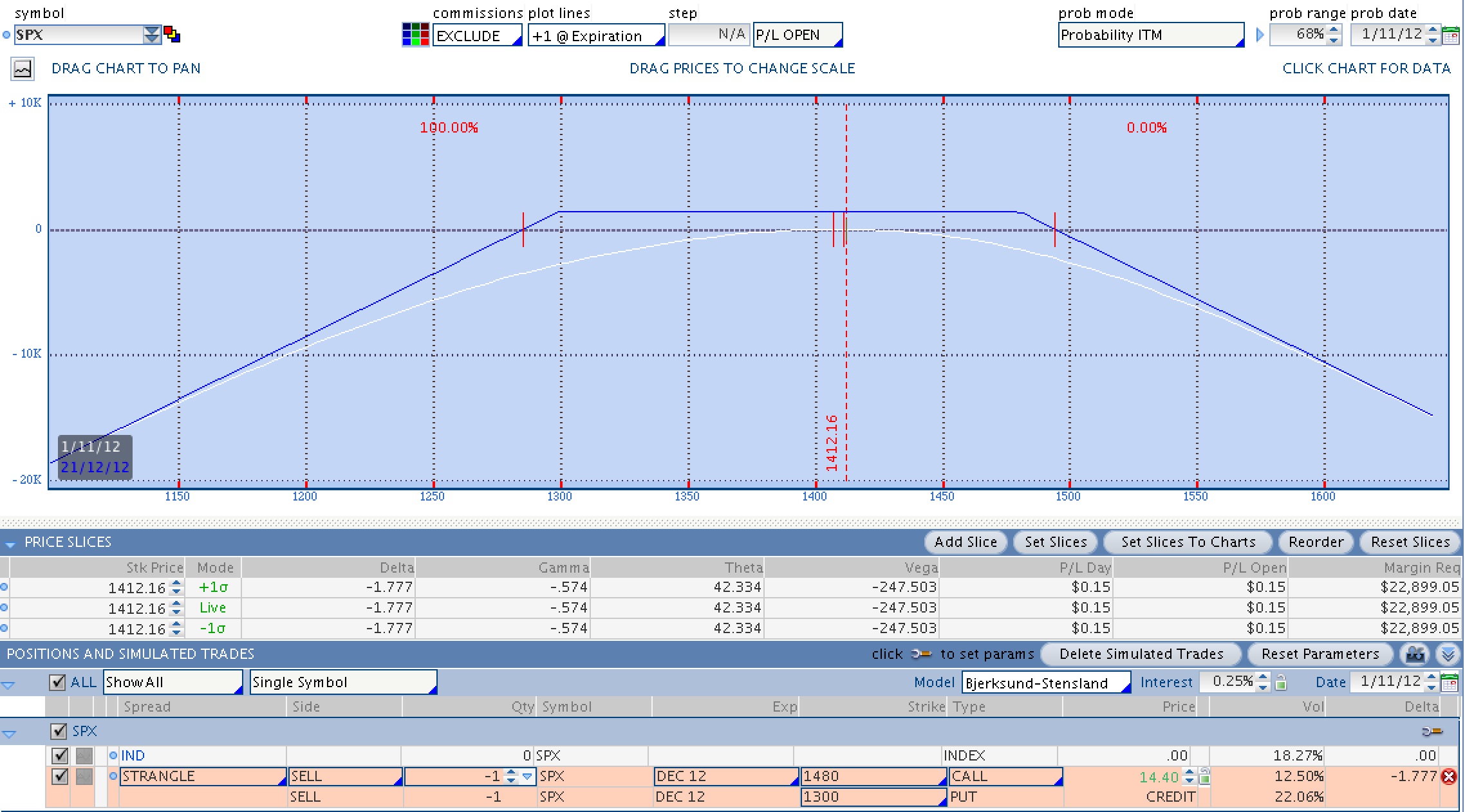Open the Probability ITM prob mode dropdown

click(1151, 35)
